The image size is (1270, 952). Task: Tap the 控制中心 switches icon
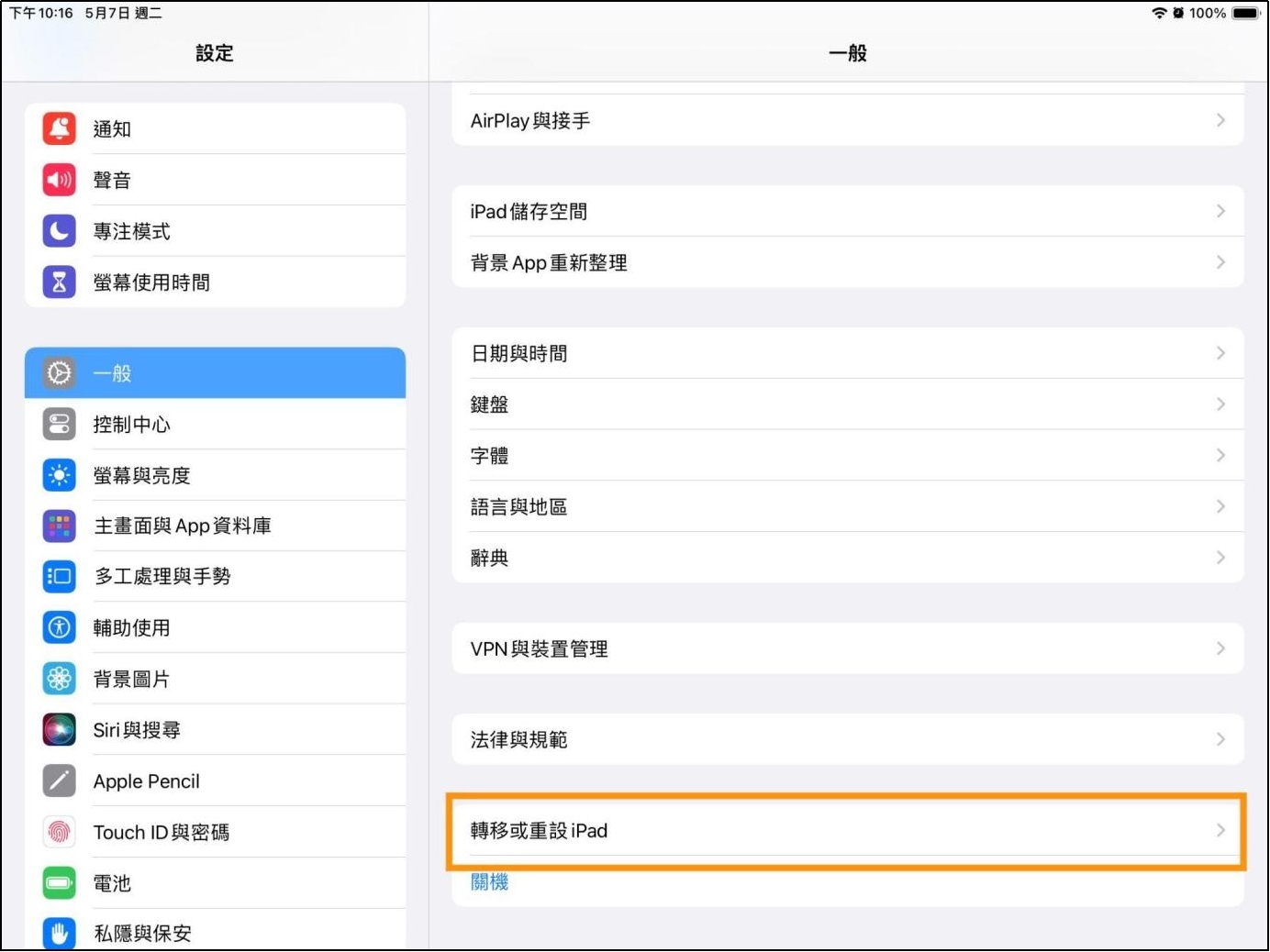(60, 425)
